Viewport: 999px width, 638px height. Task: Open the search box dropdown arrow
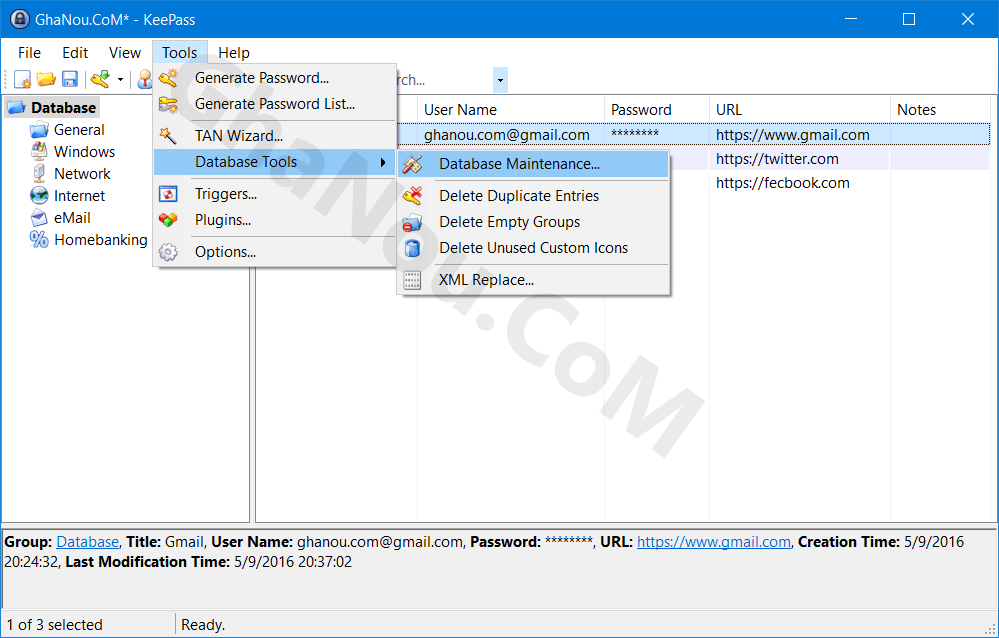(500, 80)
